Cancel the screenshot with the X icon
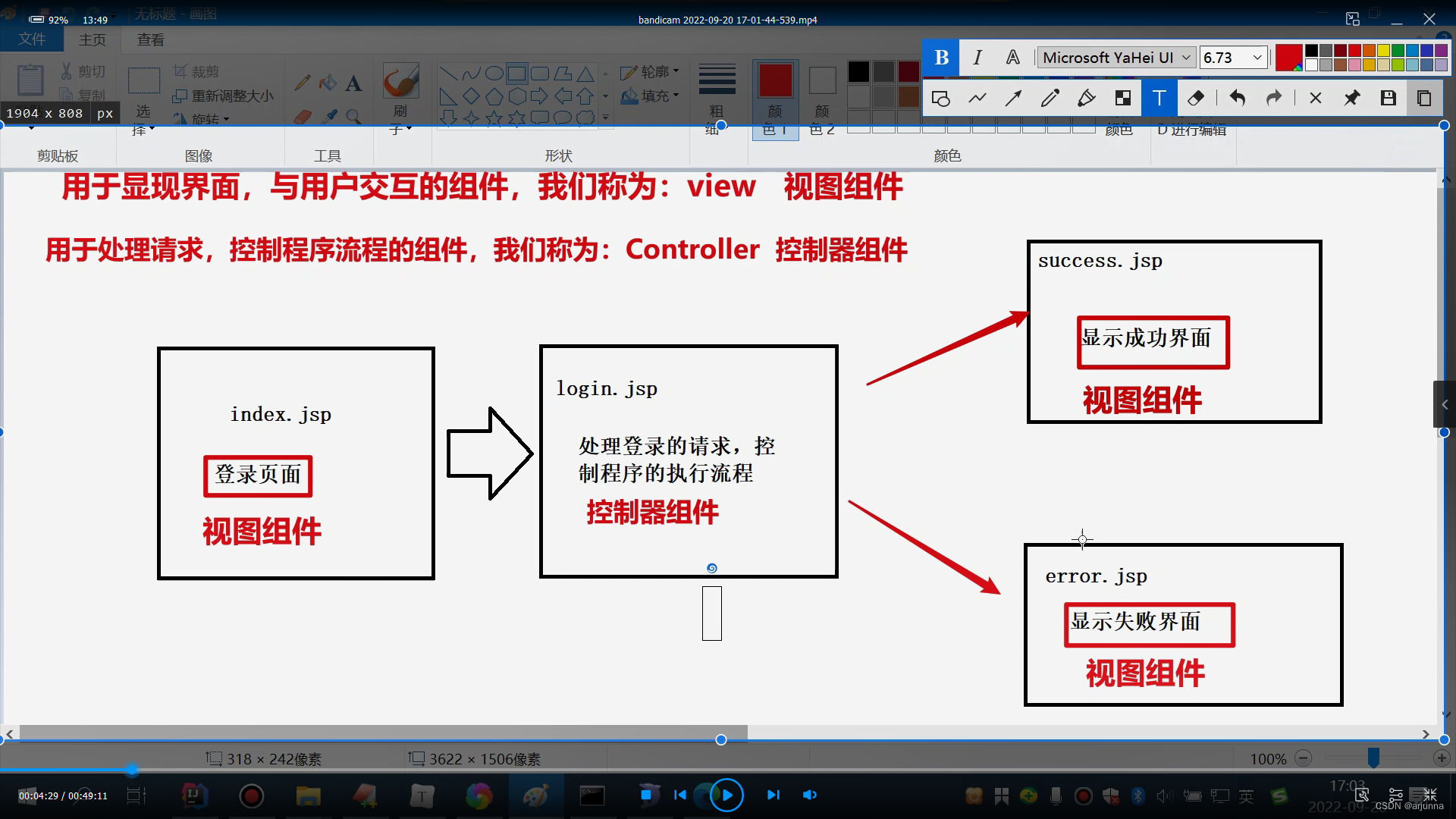 1316,98
